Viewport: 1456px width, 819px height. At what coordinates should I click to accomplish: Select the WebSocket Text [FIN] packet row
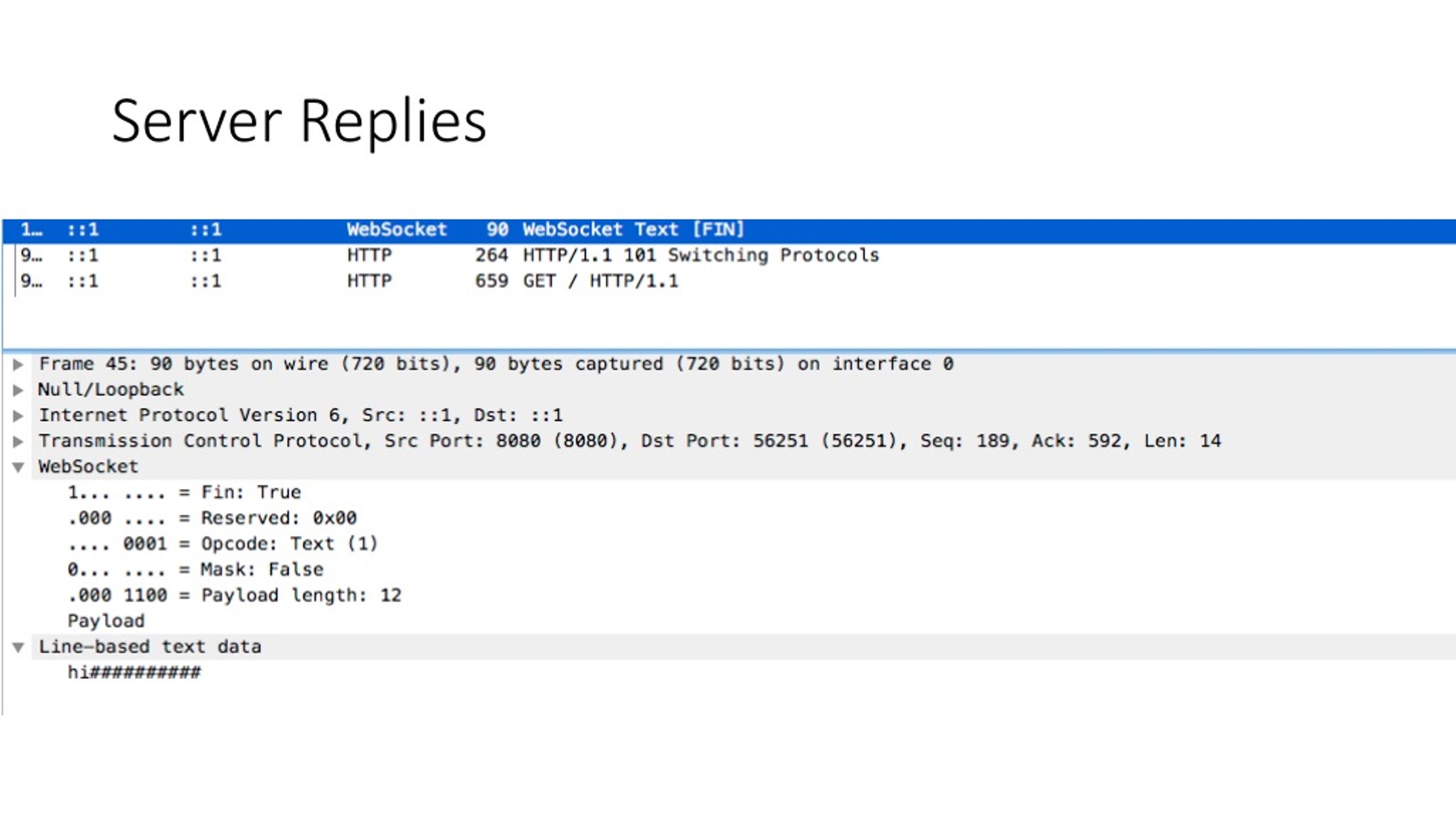729,230
